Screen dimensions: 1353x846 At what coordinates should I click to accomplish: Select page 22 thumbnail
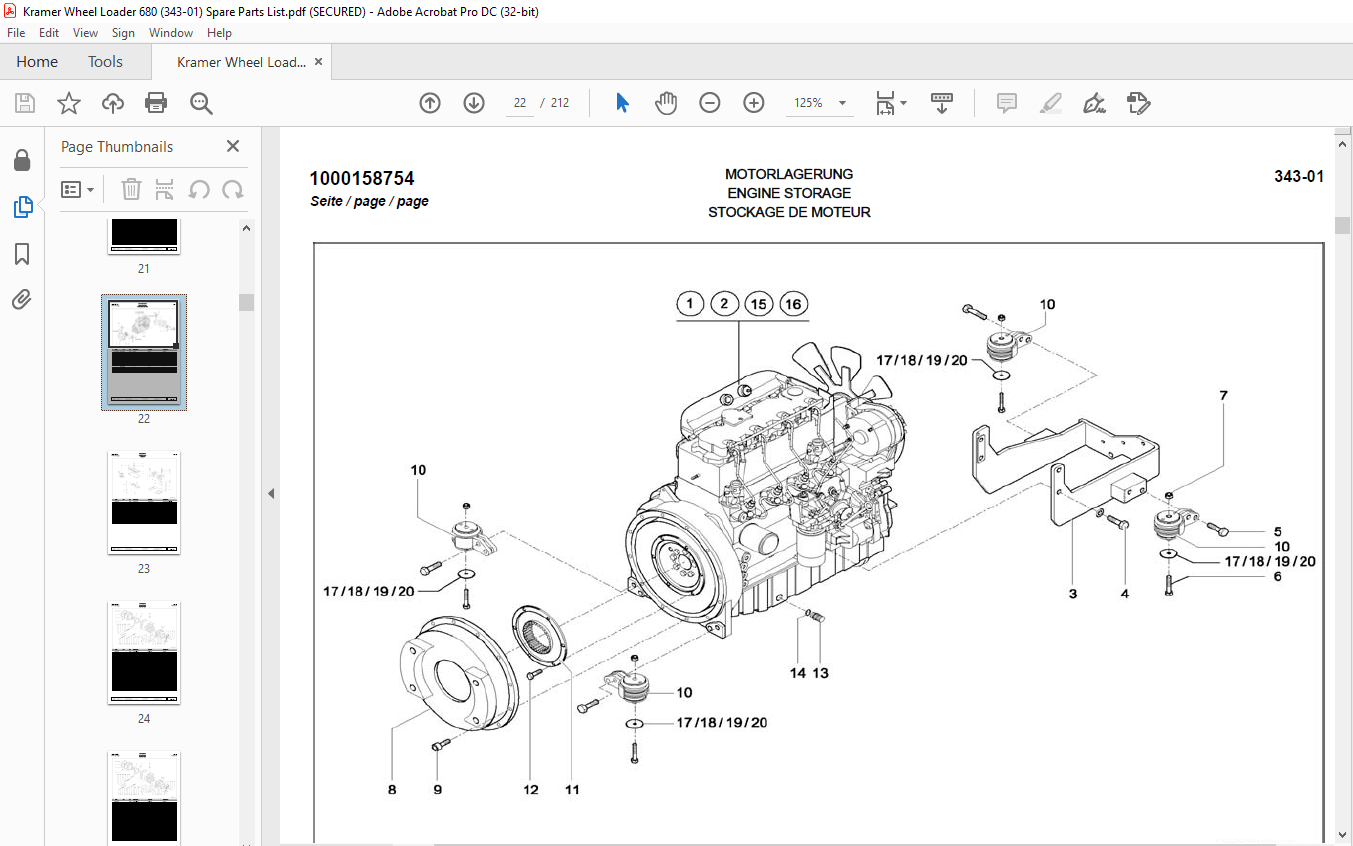click(x=144, y=352)
